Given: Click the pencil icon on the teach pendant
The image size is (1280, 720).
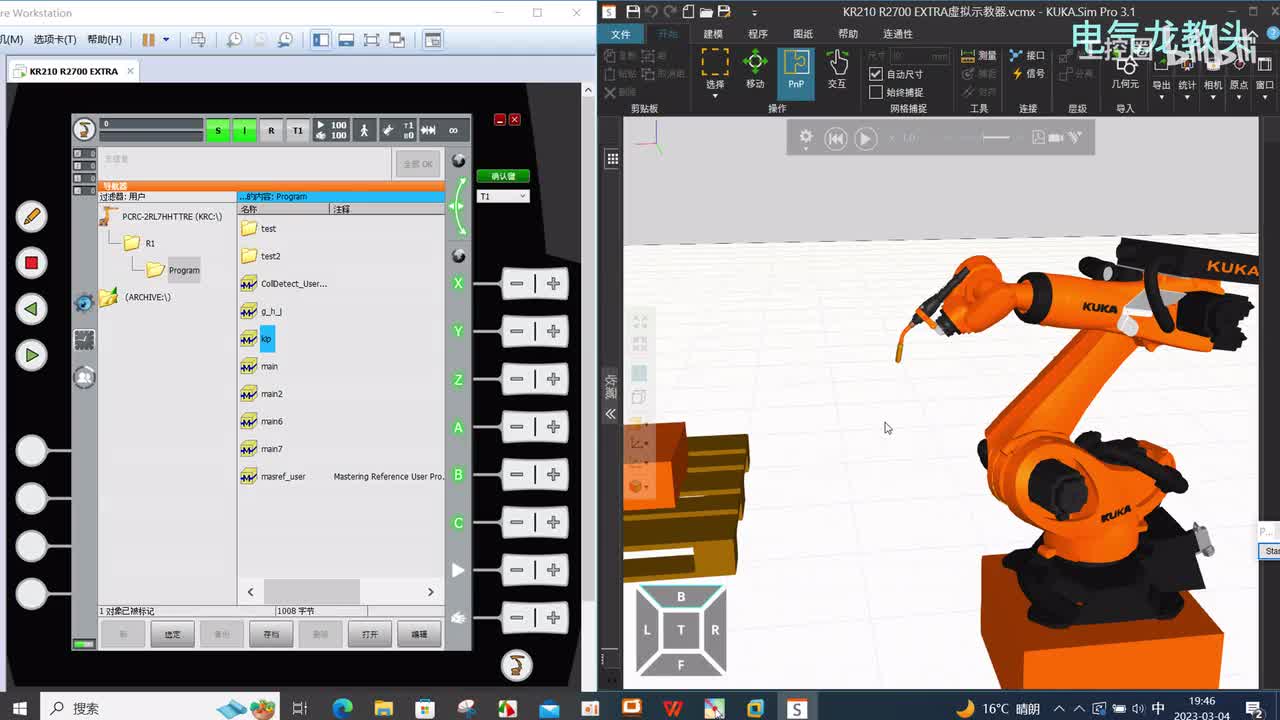Looking at the screenshot, I should click(x=31, y=215).
